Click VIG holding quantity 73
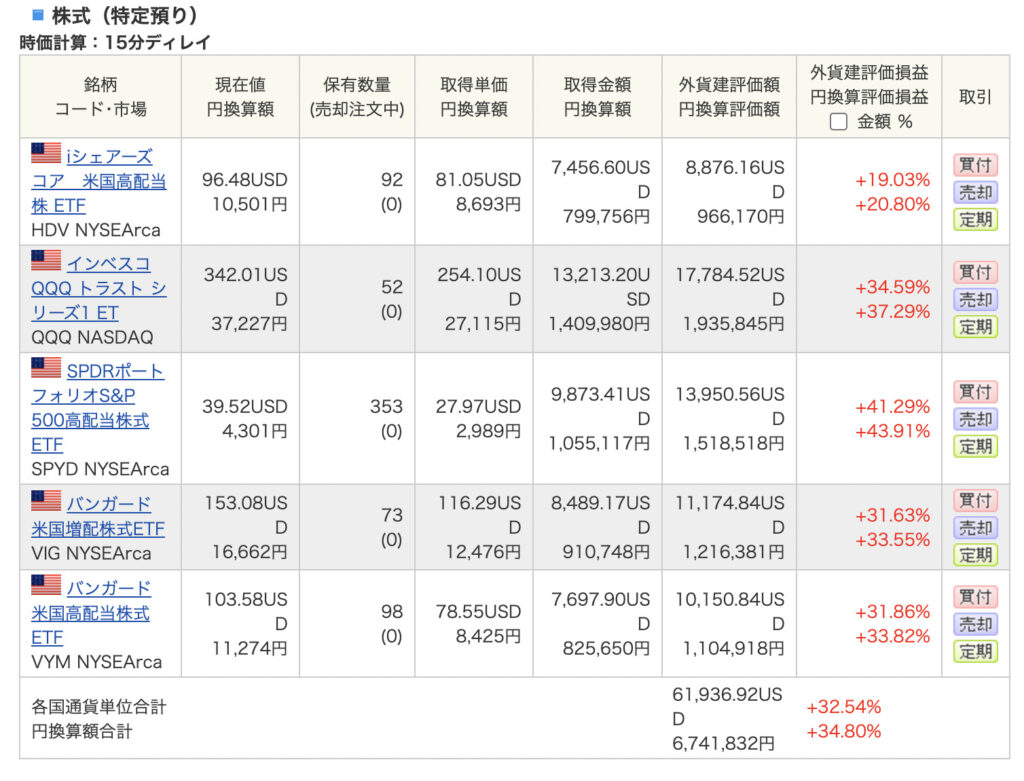Screen dimensions: 1024x781 (392, 515)
